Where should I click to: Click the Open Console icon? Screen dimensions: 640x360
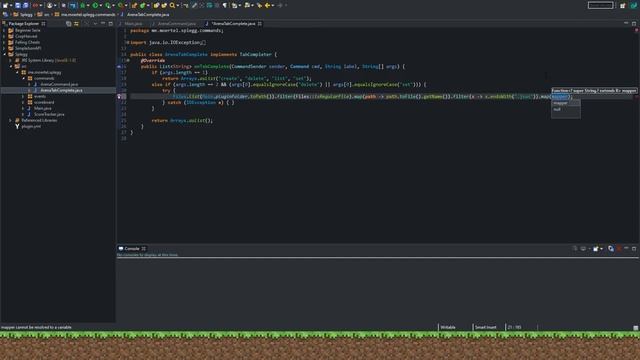[x=596, y=249]
